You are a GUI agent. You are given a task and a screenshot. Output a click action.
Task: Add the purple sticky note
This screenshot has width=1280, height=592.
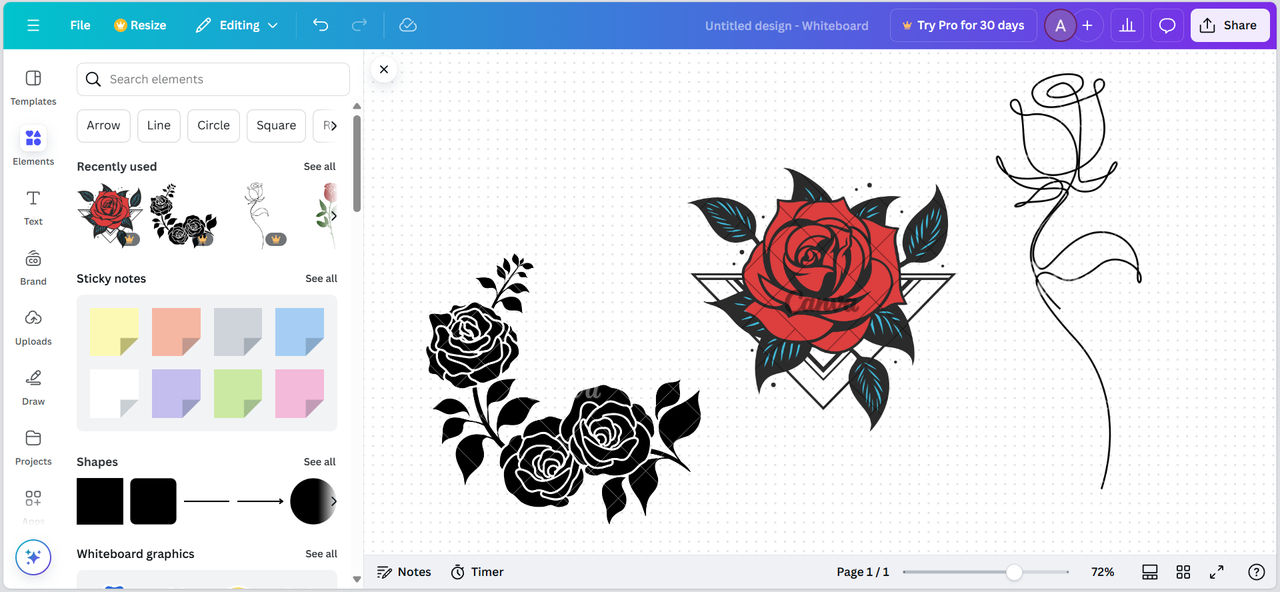[176, 394]
